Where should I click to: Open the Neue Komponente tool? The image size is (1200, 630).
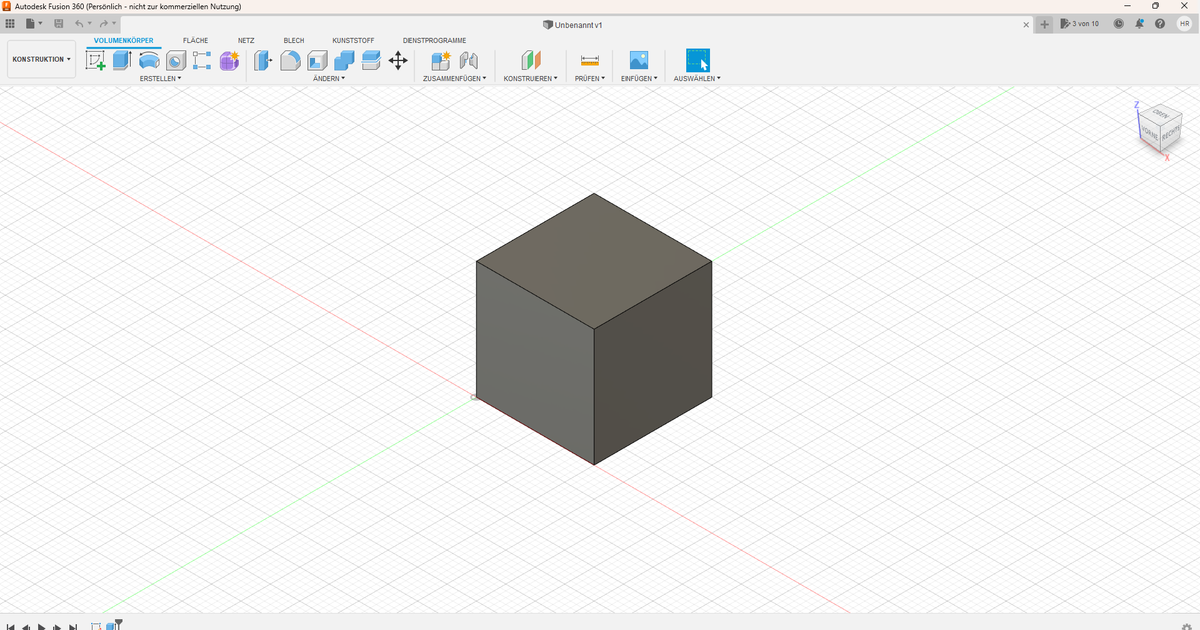440,60
